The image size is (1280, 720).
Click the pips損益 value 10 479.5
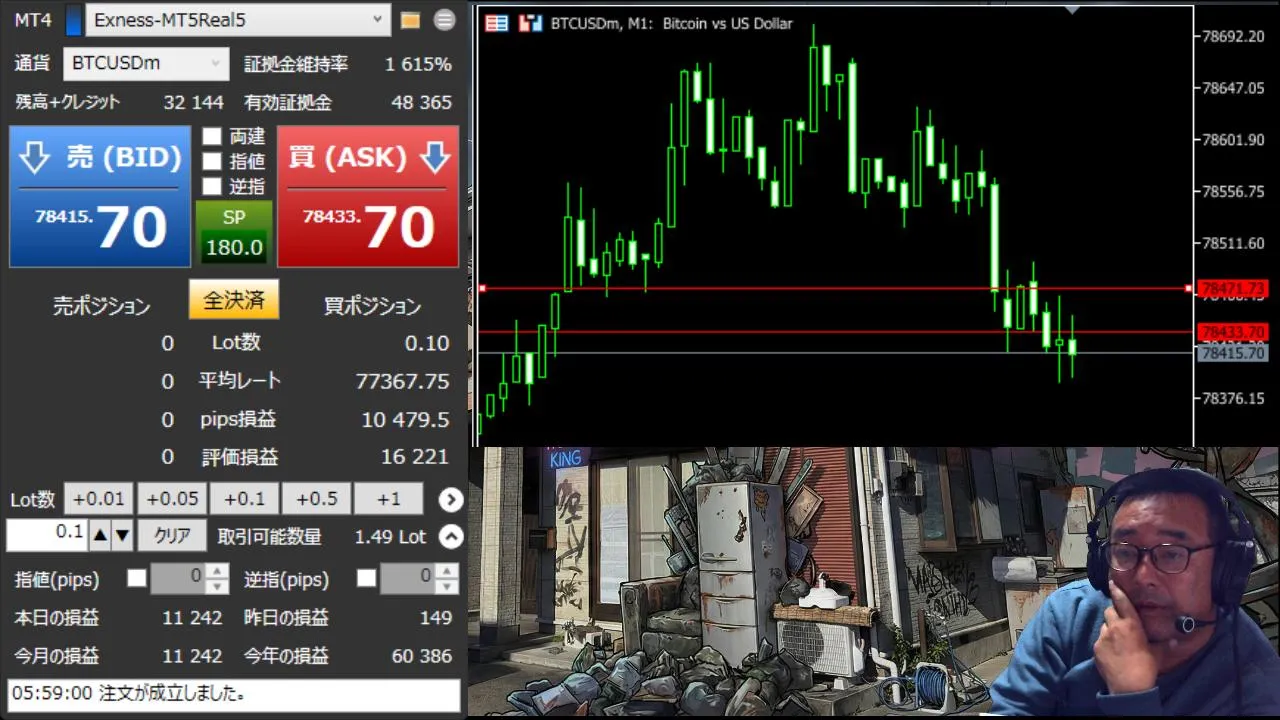[x=405, y=420]
